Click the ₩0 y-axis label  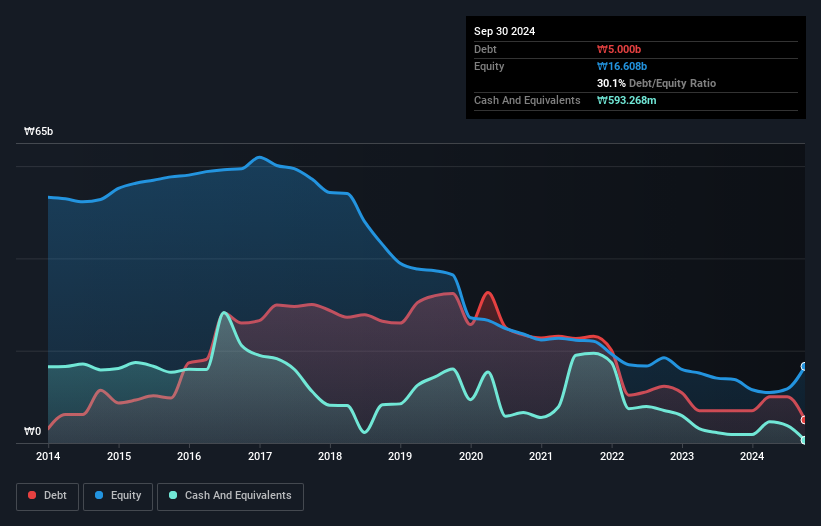(x=32, y=431)
